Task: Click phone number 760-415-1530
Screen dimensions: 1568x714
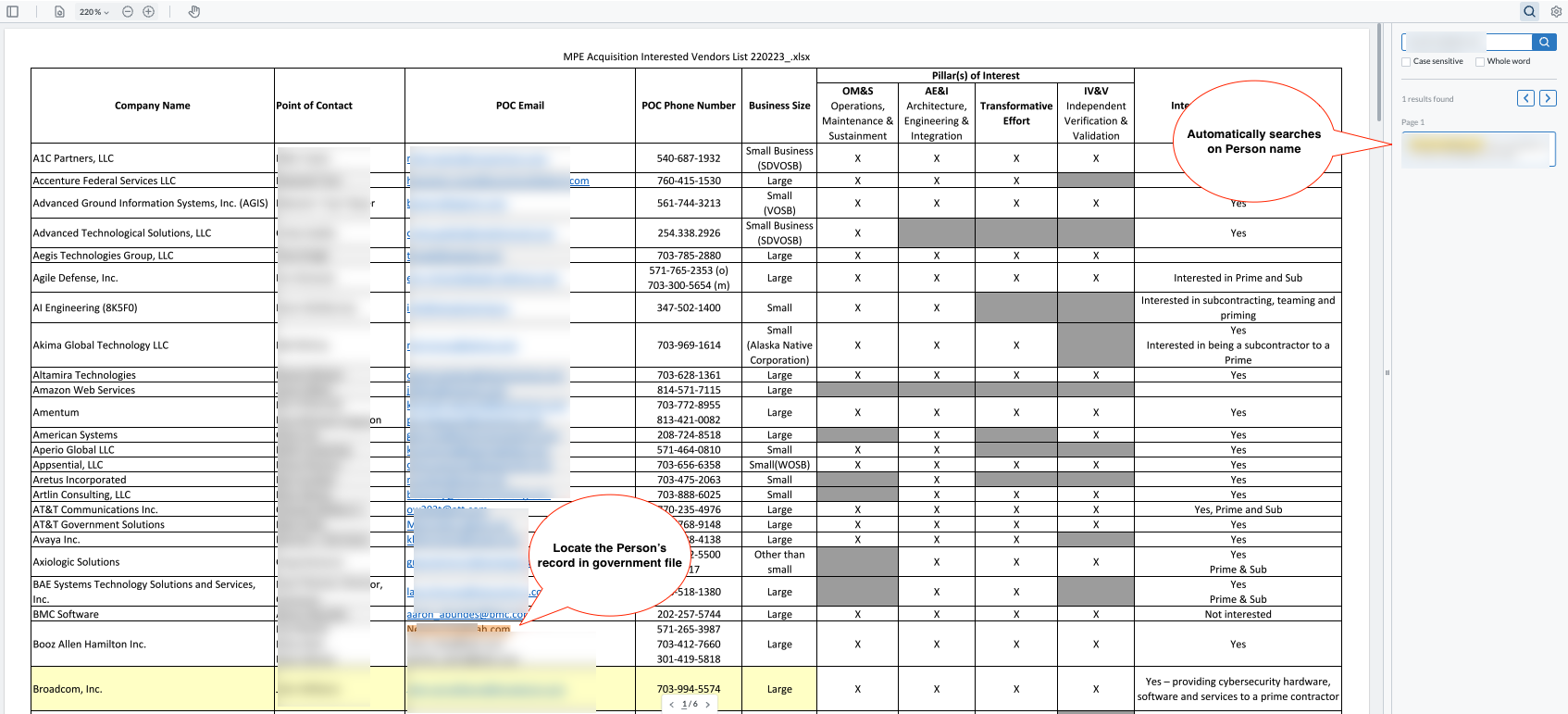Action: click(x=689, y=181)
